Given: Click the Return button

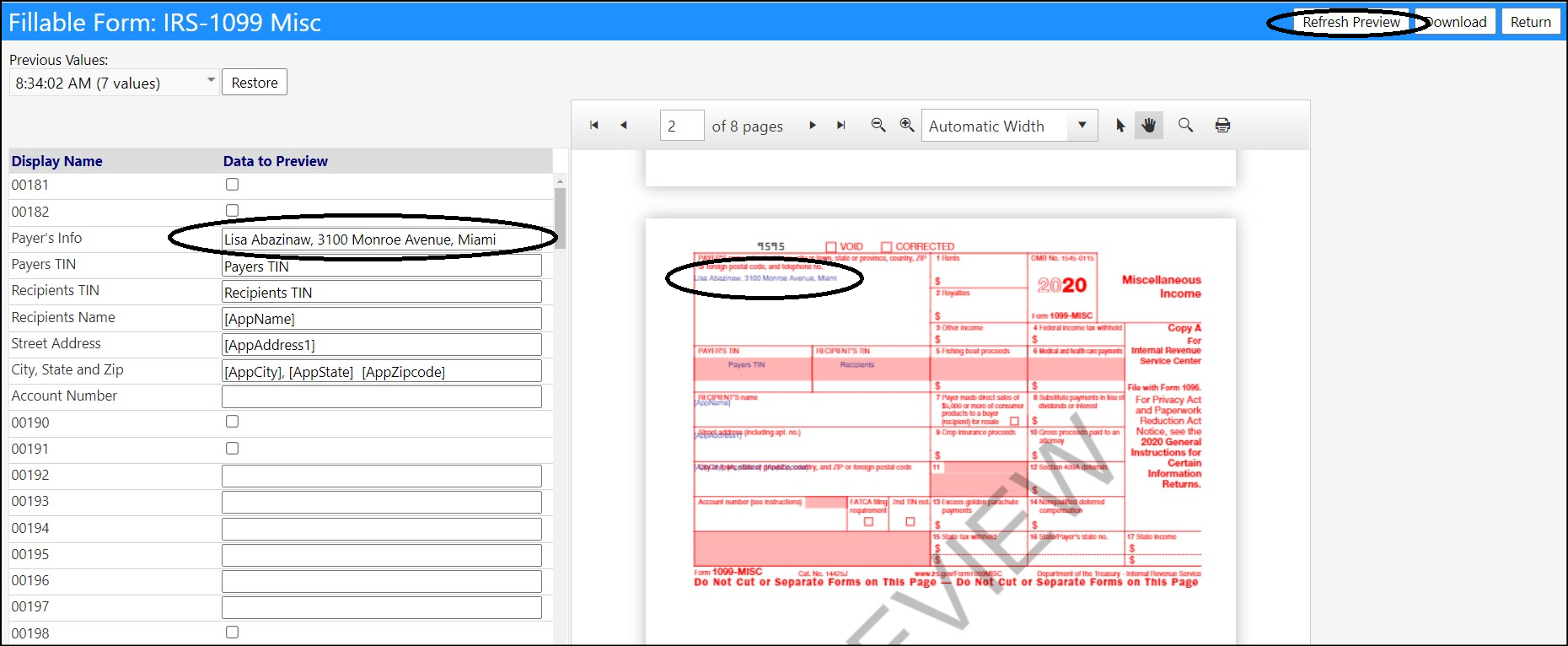Looking at the screenshot, I should click(x=1530, y=22).
